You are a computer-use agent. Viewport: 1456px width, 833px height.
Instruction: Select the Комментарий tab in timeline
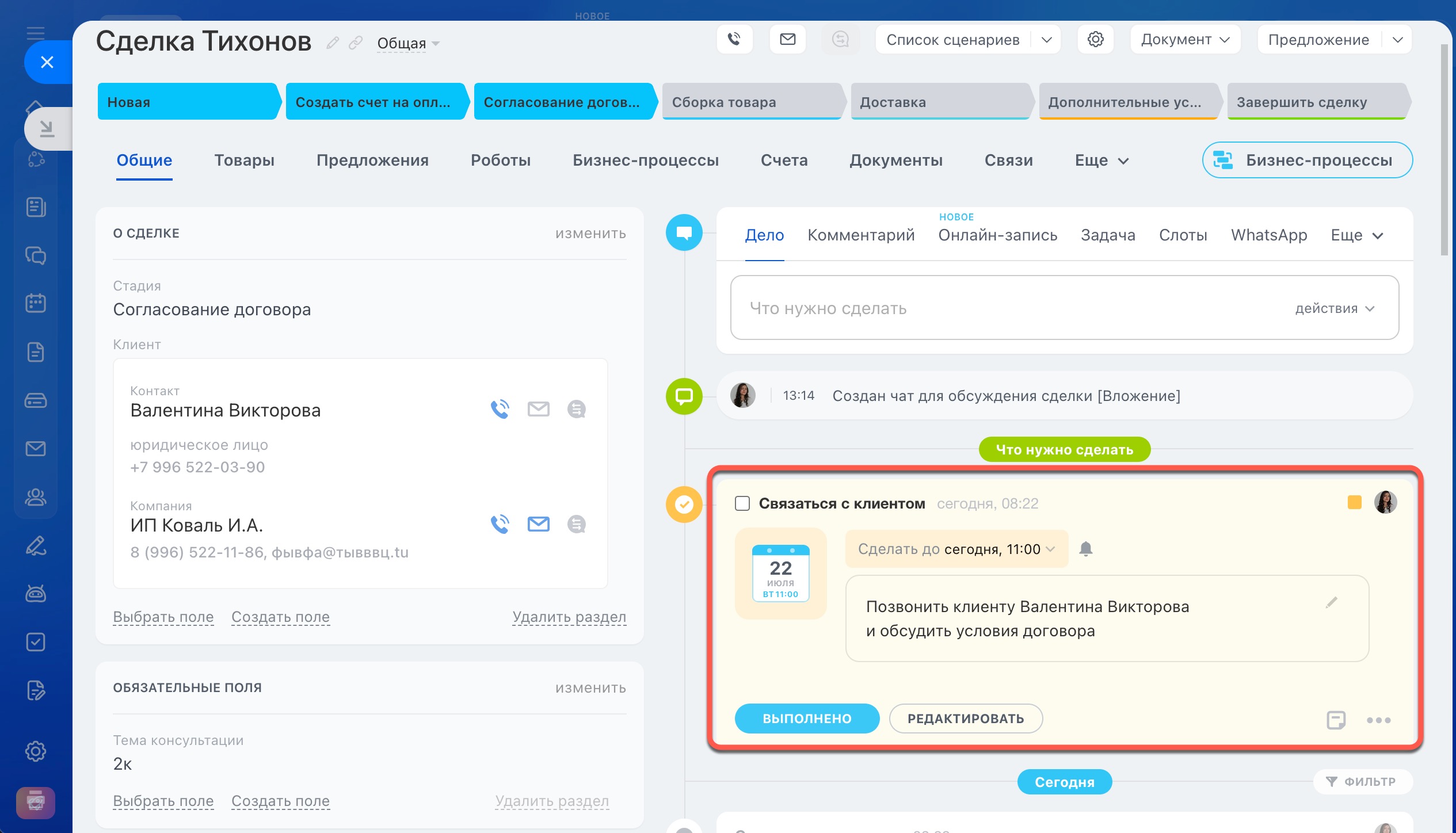860,235
